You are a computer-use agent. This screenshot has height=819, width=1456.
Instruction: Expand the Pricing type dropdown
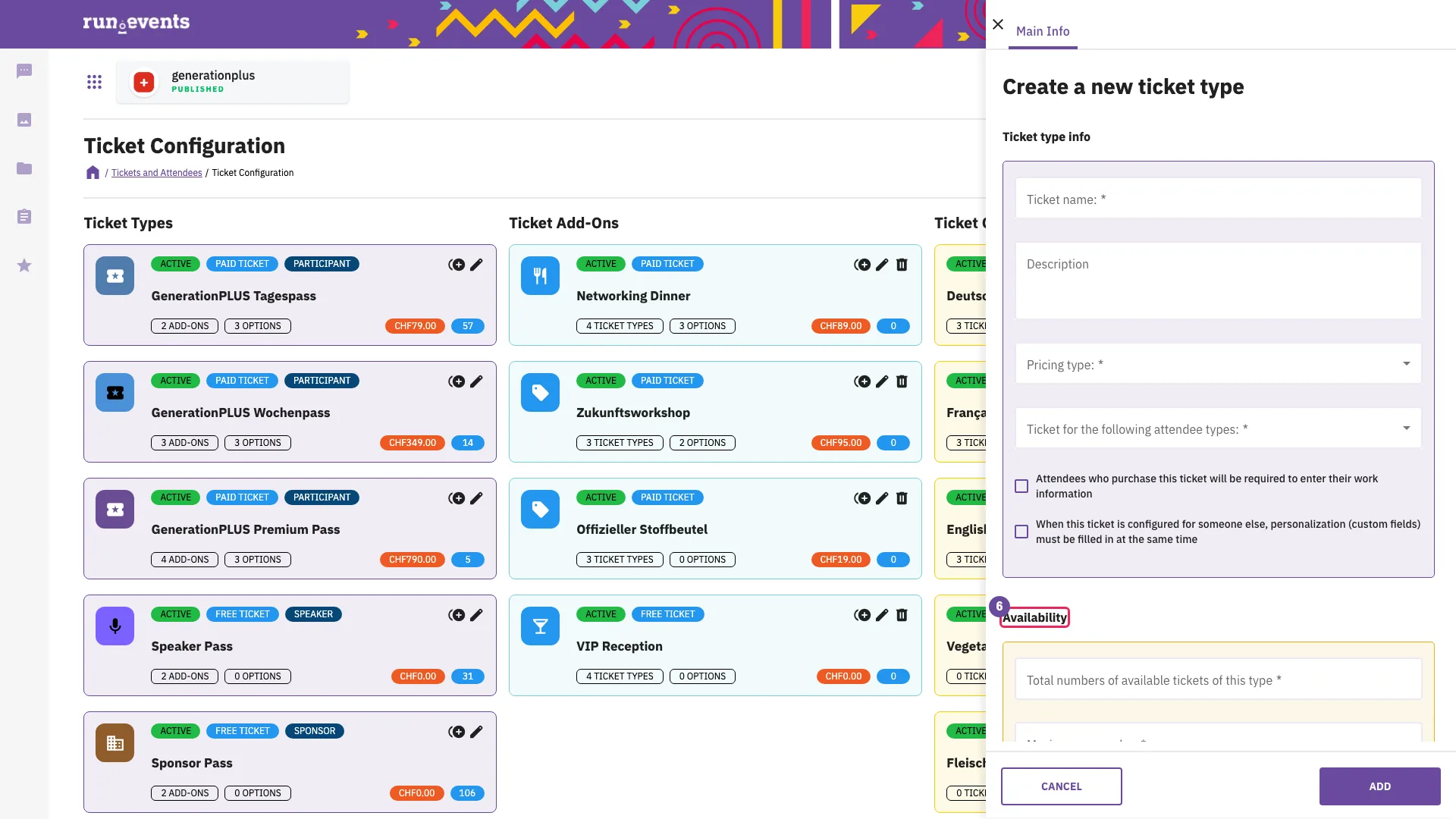1219,364
